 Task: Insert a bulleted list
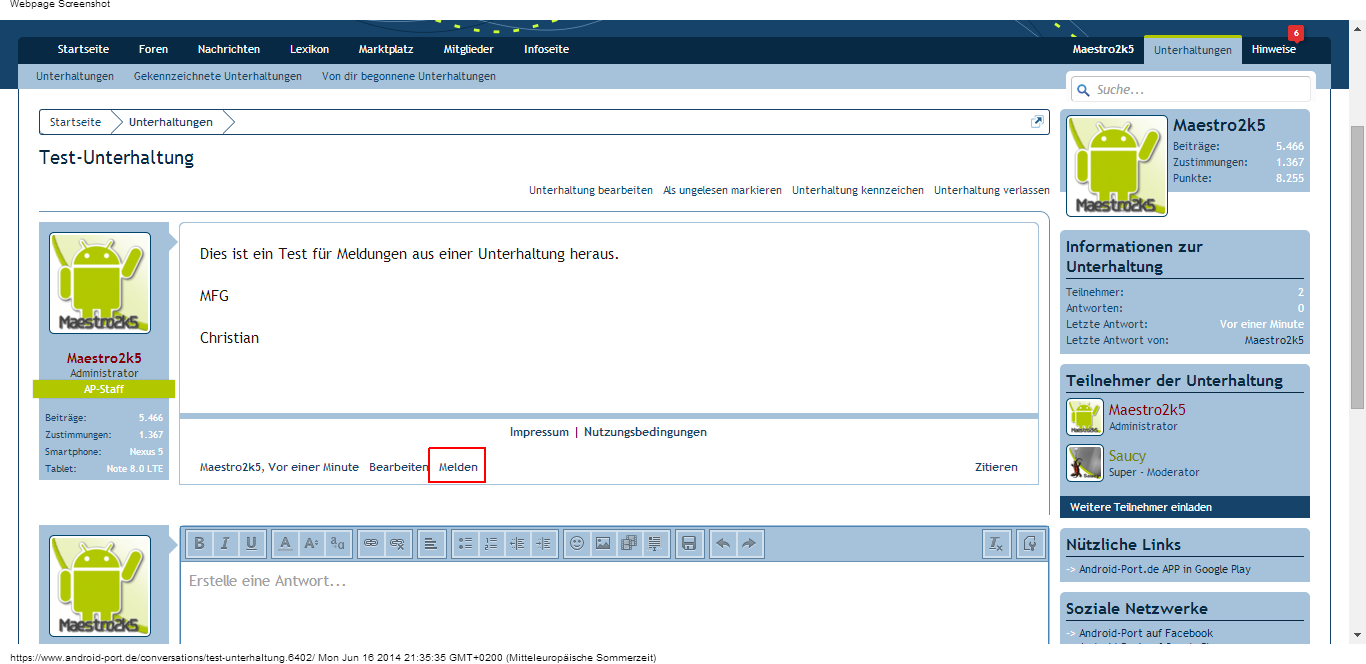click(465, 543)
